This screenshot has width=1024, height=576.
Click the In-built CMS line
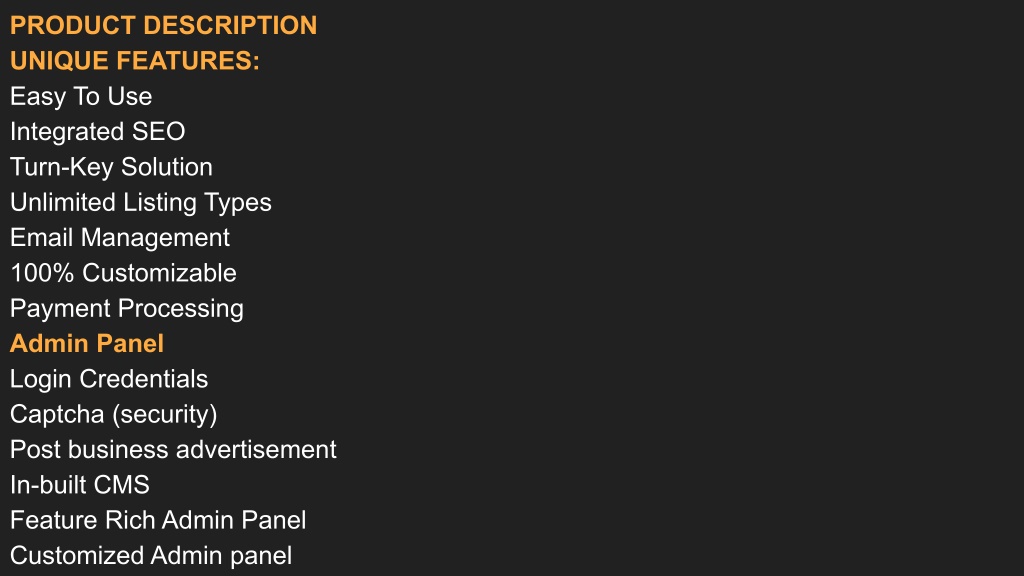click(x=80, y=485)
